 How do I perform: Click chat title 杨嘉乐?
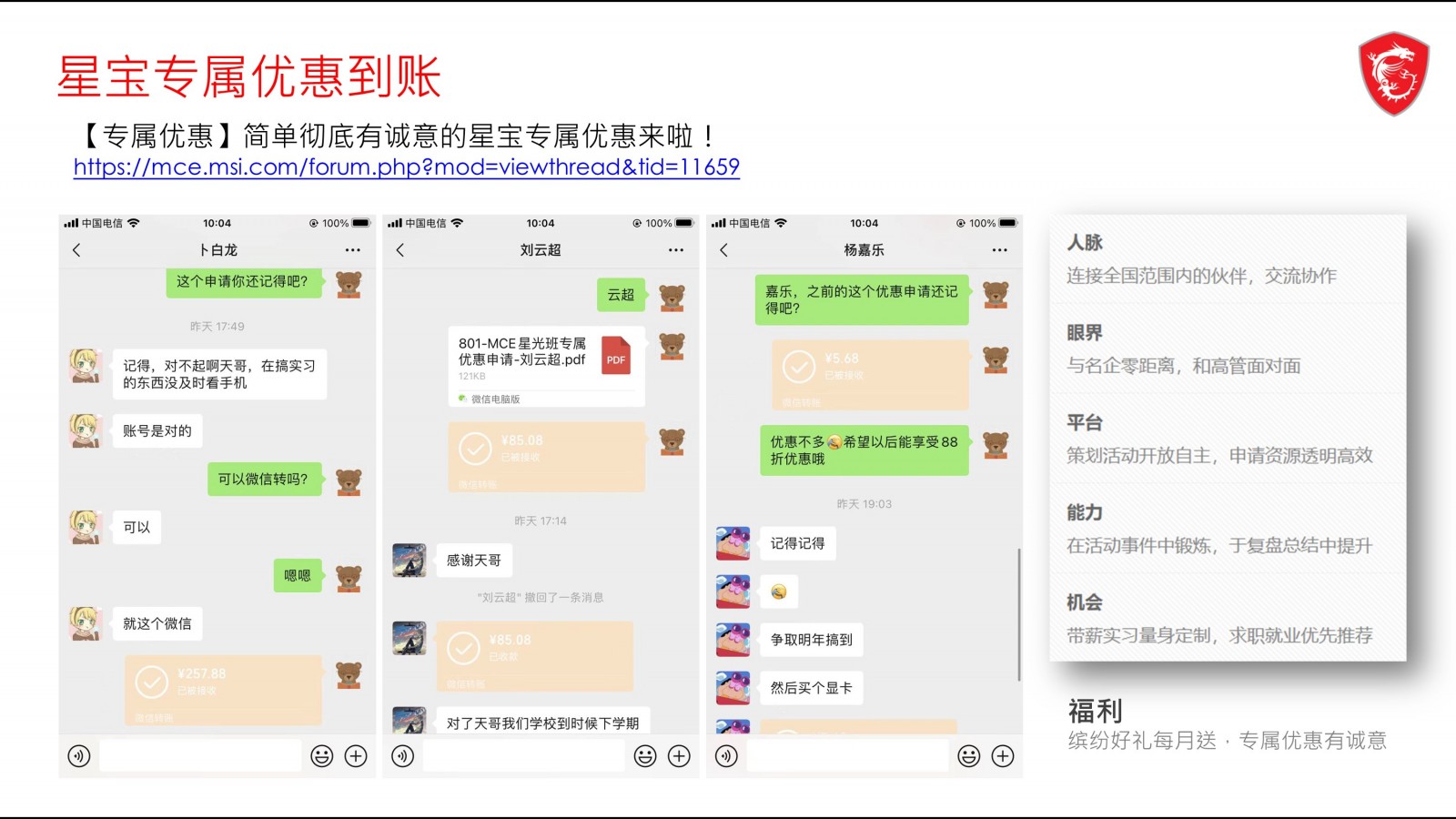pyautogui.click(x=864, y=250)
